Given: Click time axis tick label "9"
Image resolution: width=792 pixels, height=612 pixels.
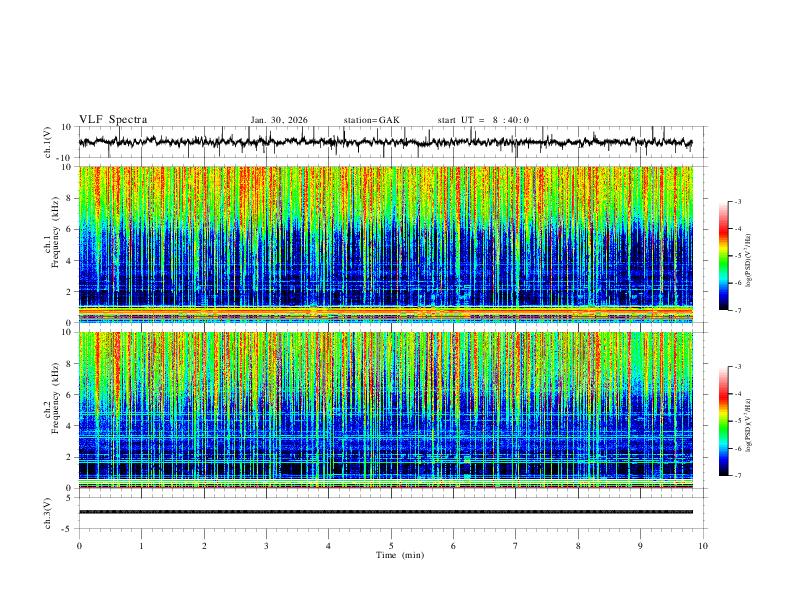Looking at the screenshot, I should (x=640, y=546).
